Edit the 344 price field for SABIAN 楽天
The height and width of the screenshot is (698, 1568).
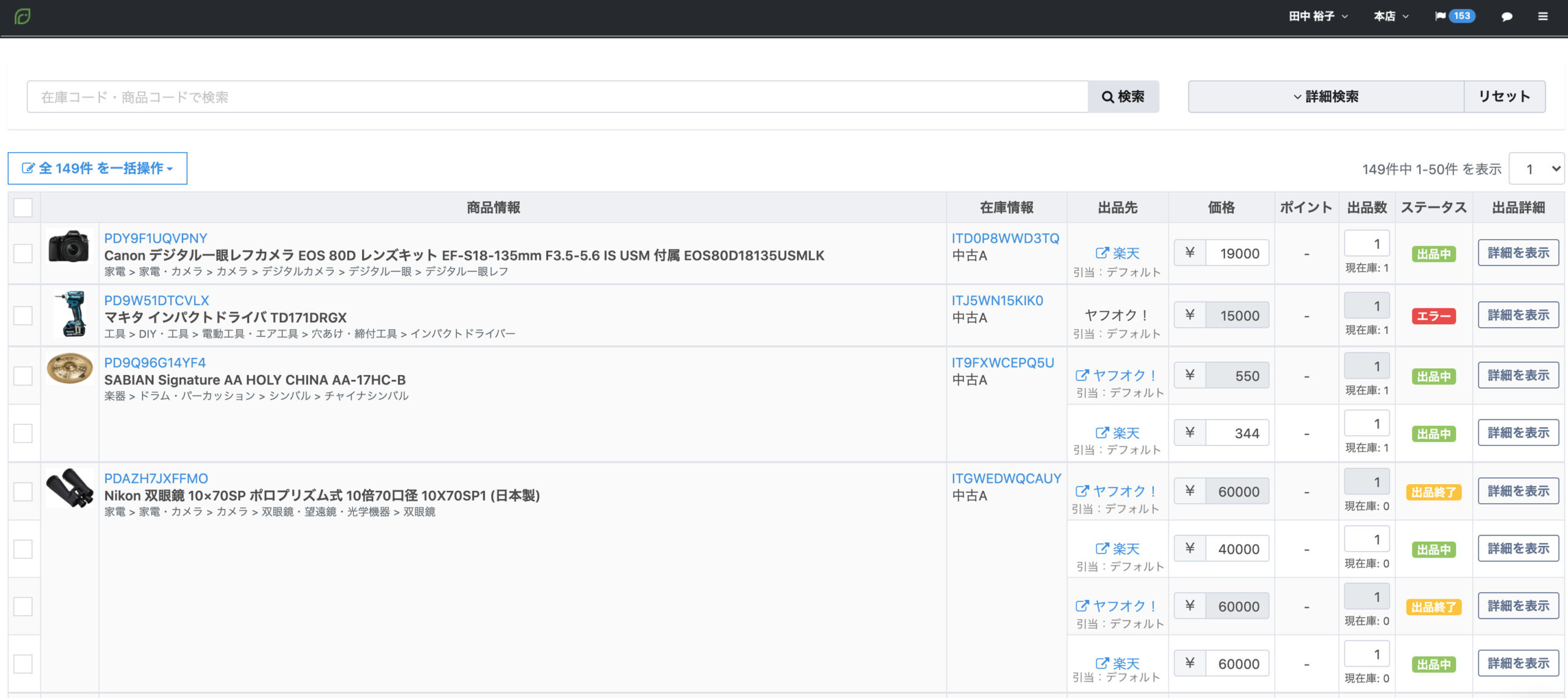click(1237, 433)
